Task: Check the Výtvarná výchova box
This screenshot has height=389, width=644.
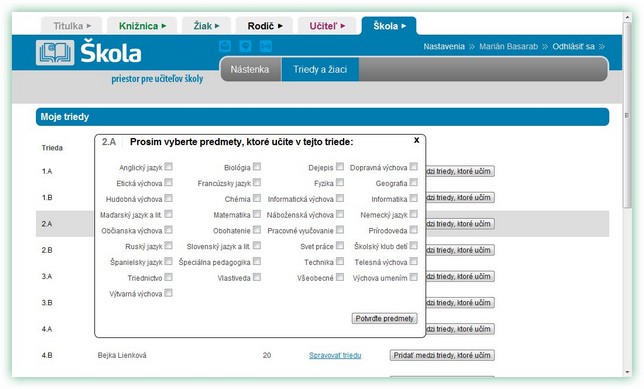Action: 168,292
